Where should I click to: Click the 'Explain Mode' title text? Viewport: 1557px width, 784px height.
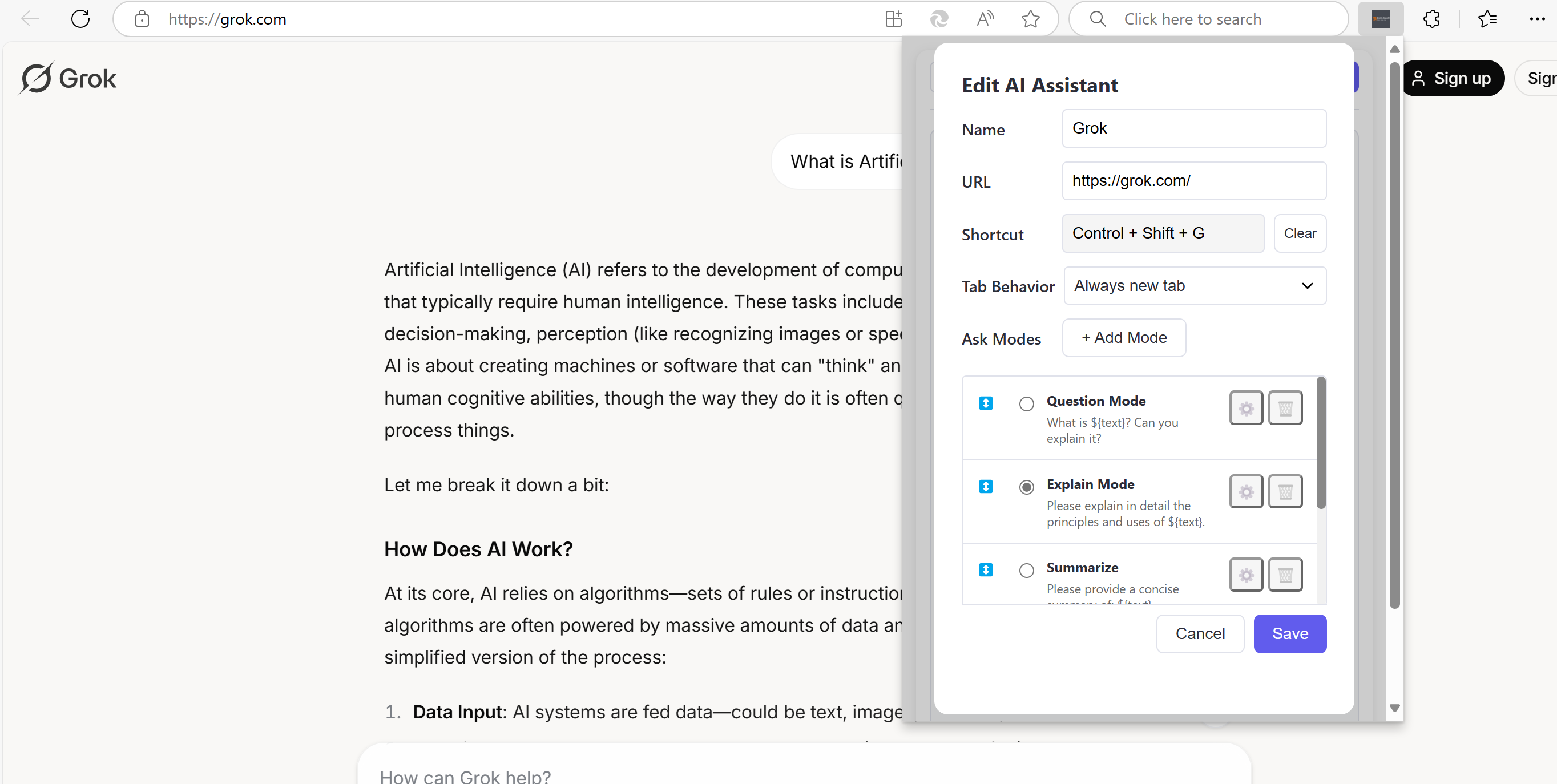click(x=1090, y=484)
